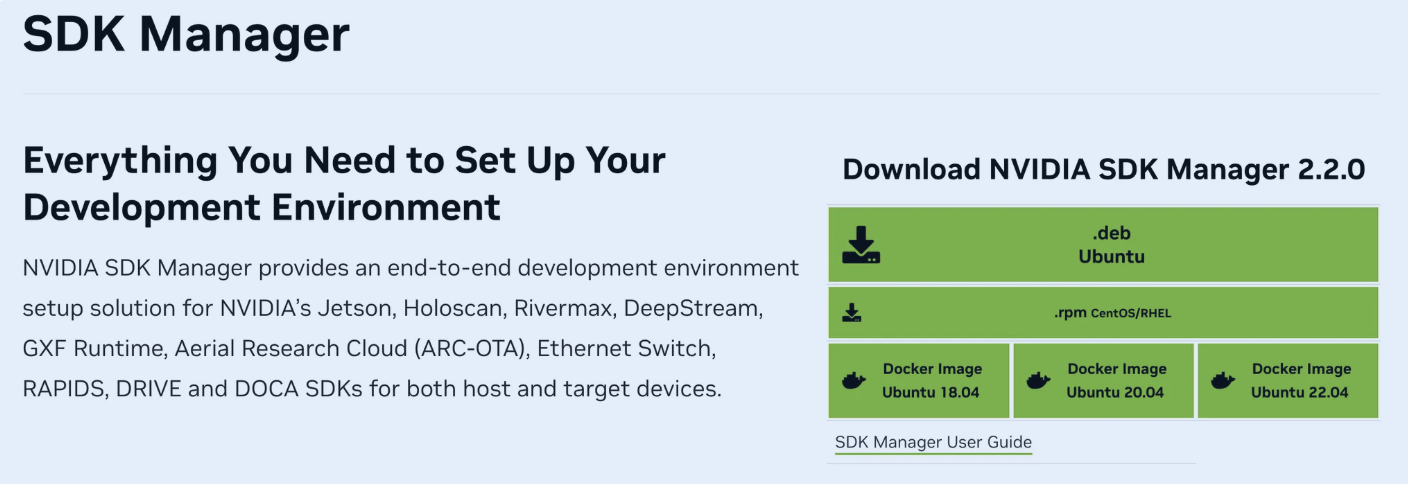The height and width of the screenshot is (484, 1408).
Task: Click the Docker whale icon for Ubuntu 20.04
Action: [x=1038, y=381]
